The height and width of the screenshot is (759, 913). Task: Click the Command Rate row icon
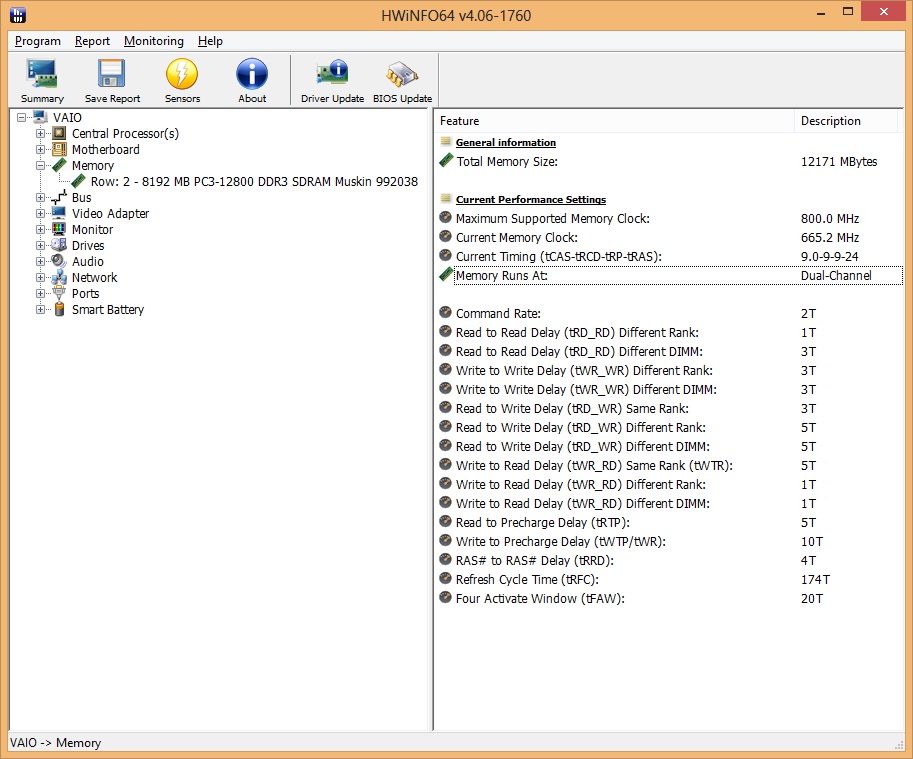pos(445,313)
